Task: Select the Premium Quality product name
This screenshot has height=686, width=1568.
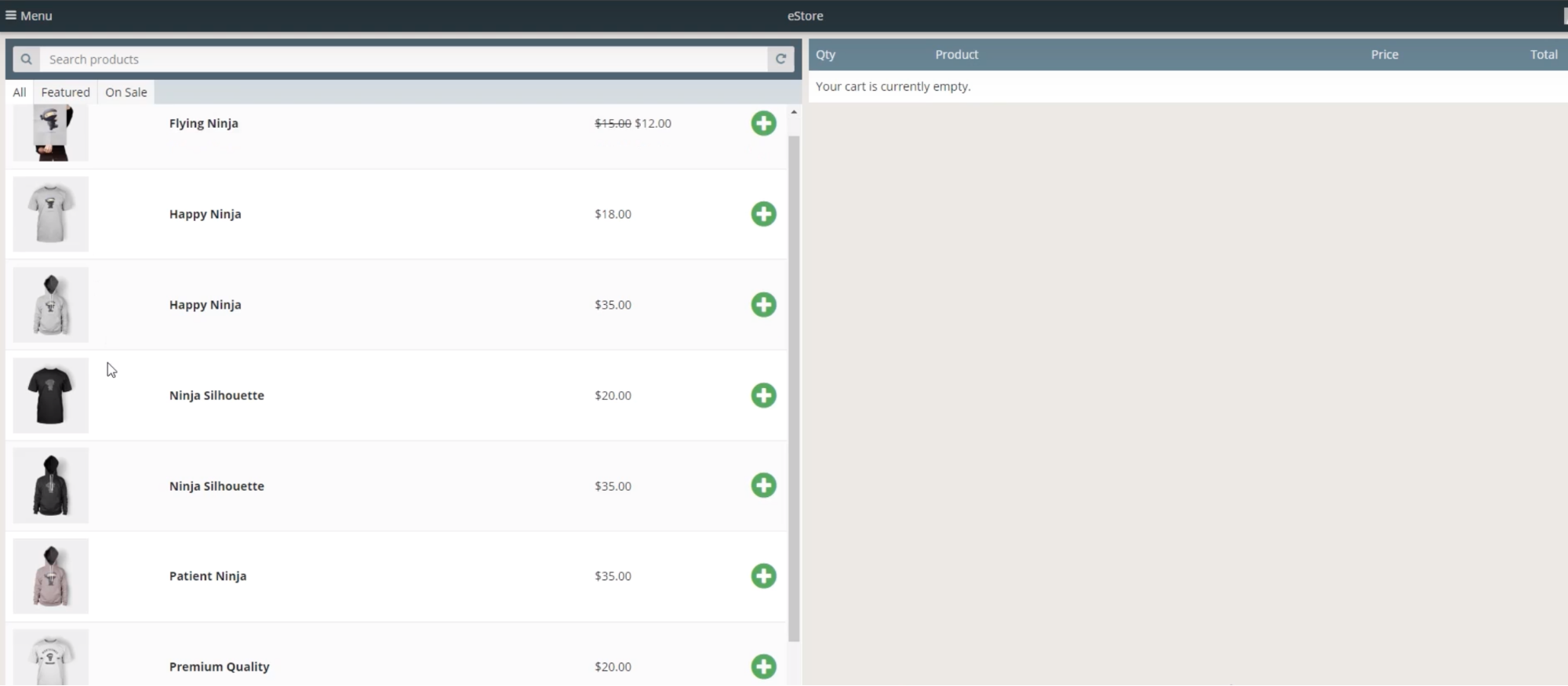Action: (220, 667)
